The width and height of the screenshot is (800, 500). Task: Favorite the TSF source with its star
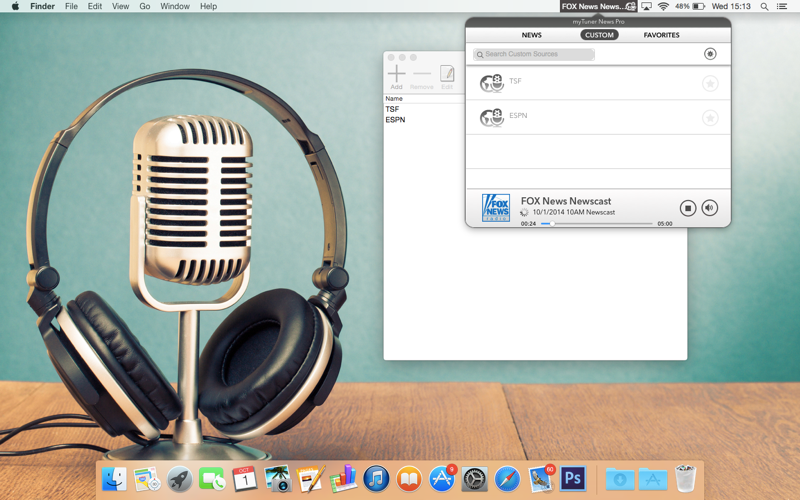click(710, 83)
